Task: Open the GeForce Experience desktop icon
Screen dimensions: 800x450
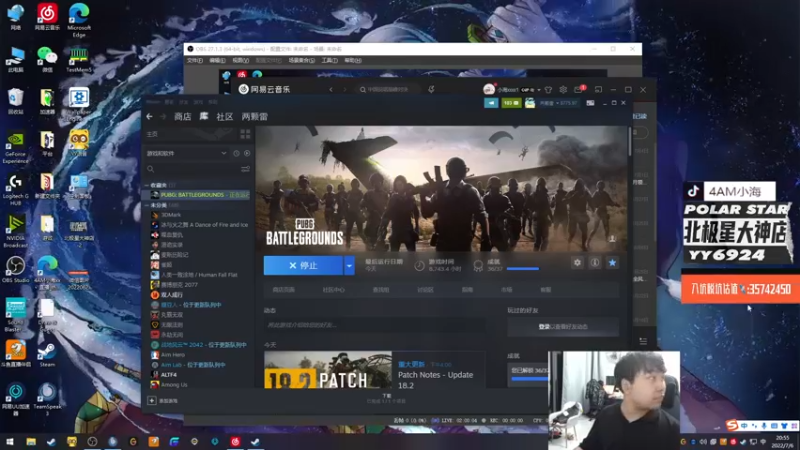Action: tap(15, 148)
